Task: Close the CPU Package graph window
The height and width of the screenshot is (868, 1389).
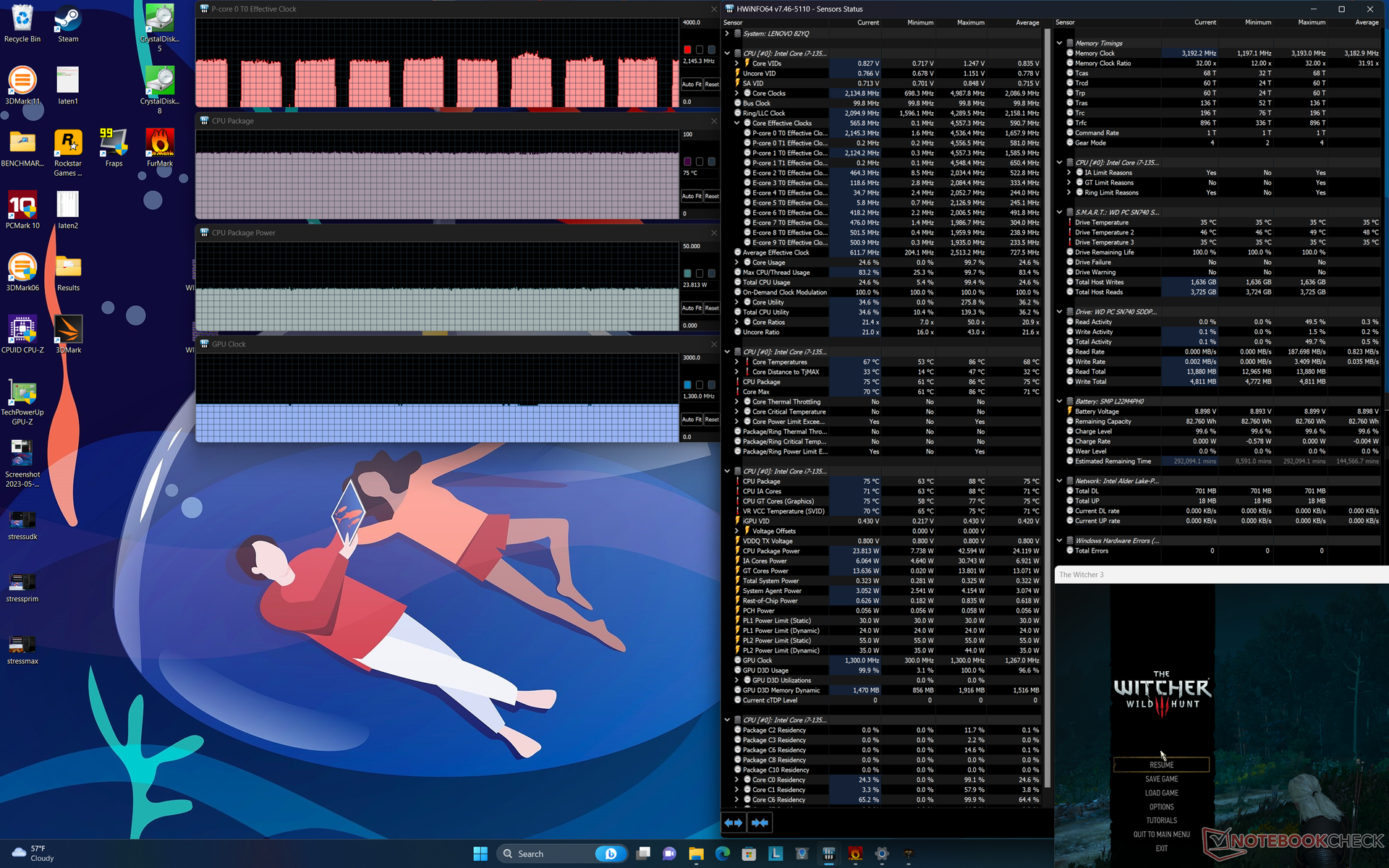Action: [x=713, y=121]
